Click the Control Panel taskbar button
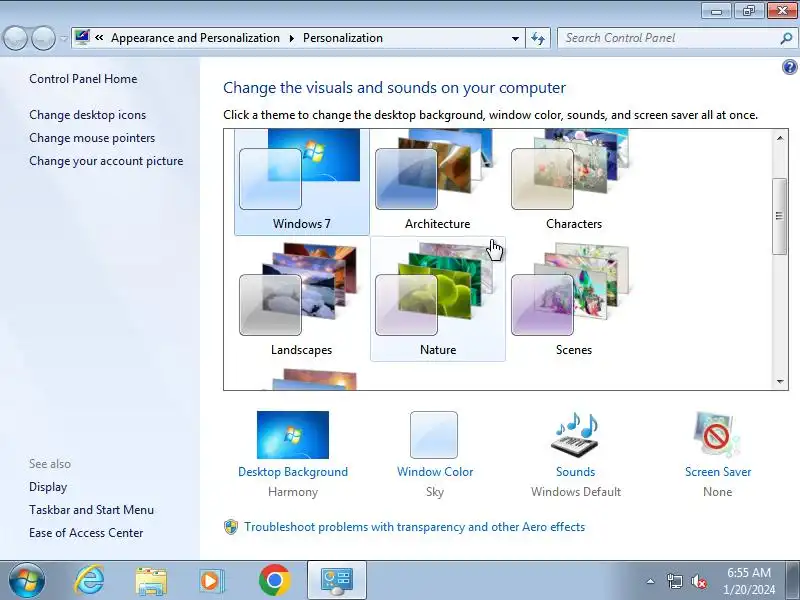 337,581
